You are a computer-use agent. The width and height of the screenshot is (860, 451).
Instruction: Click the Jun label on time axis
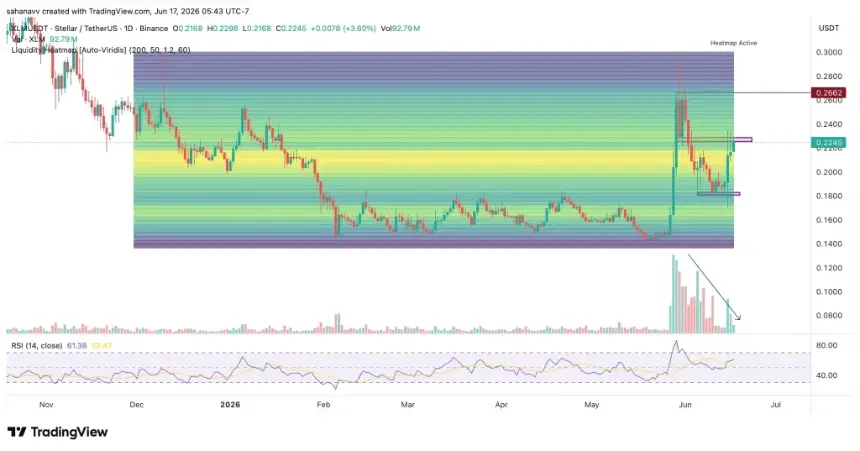click(x=685, y=404)
